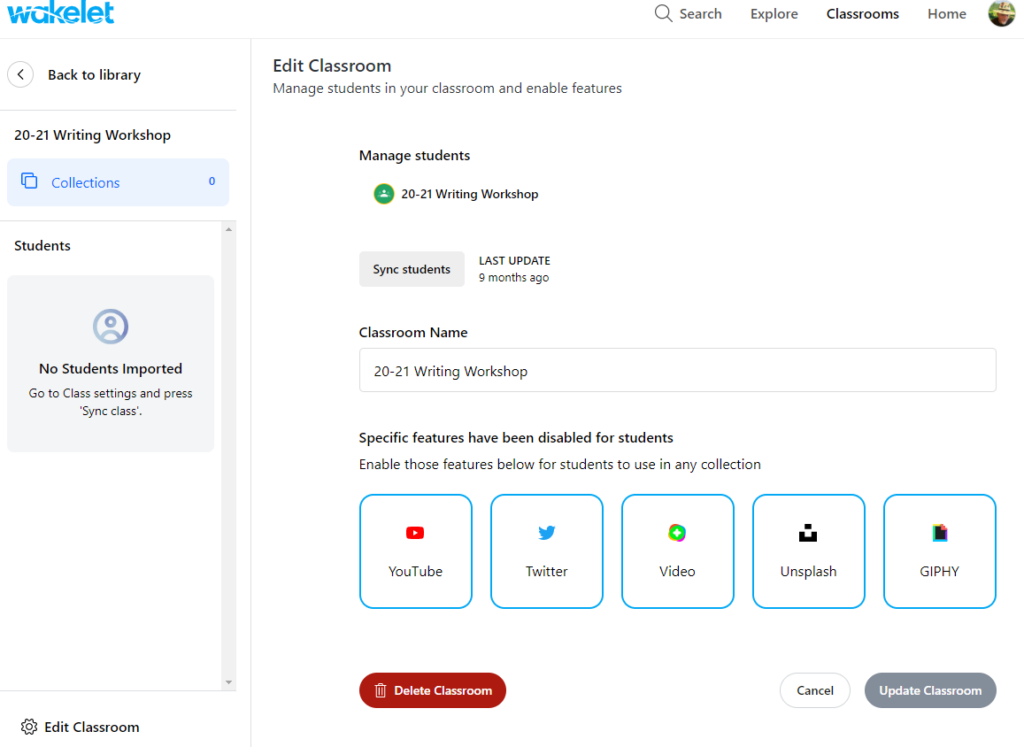The width and height of the screenshot is (1024, 747).
Task: Click the Video feature icon
Action: point(677,533)
